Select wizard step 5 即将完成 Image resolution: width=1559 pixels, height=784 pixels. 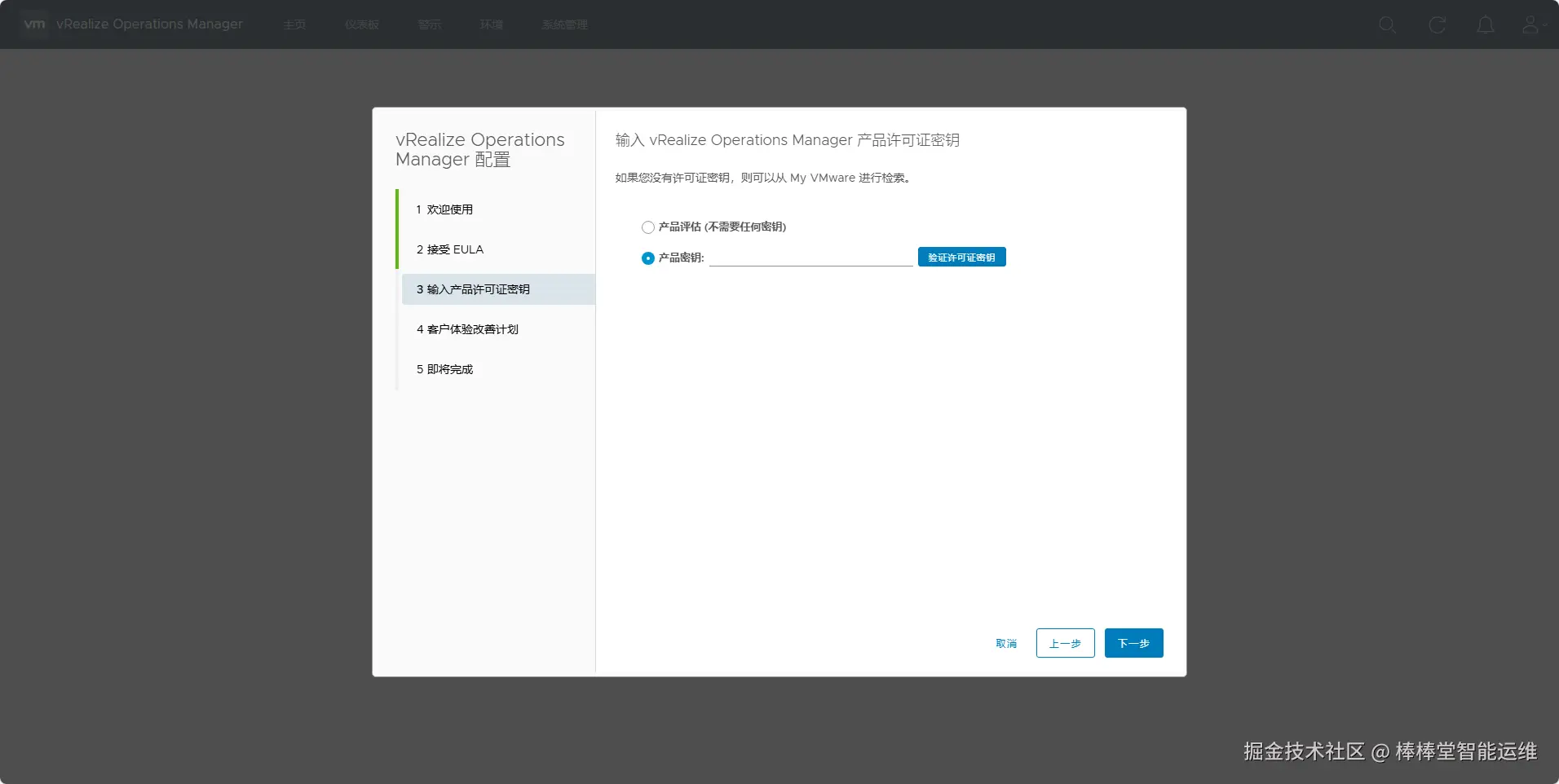click(x=497, y=369)
